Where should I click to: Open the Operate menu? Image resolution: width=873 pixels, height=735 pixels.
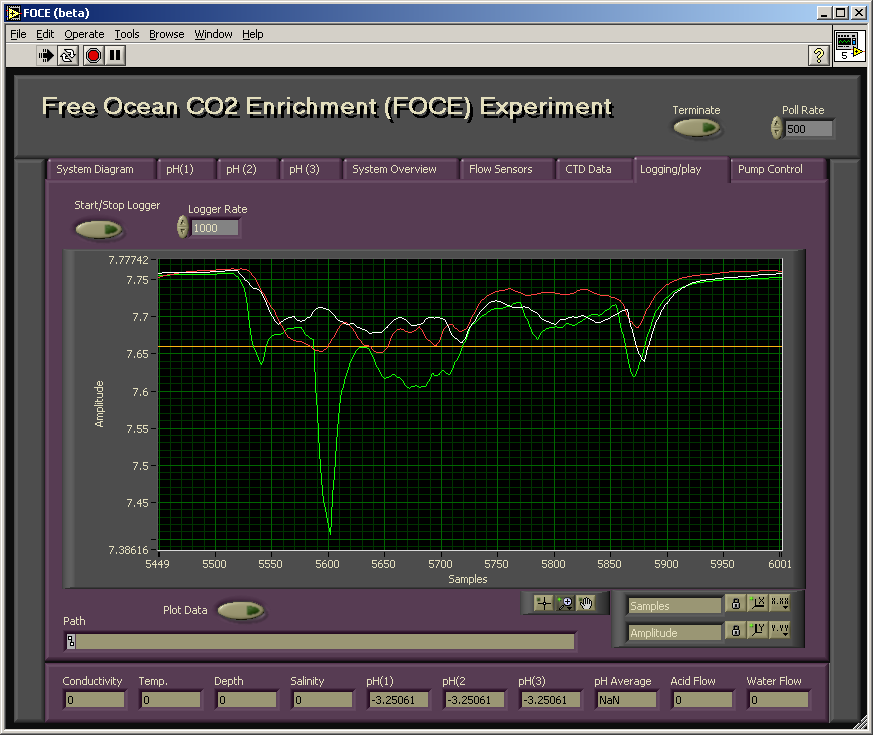(84, 35)
